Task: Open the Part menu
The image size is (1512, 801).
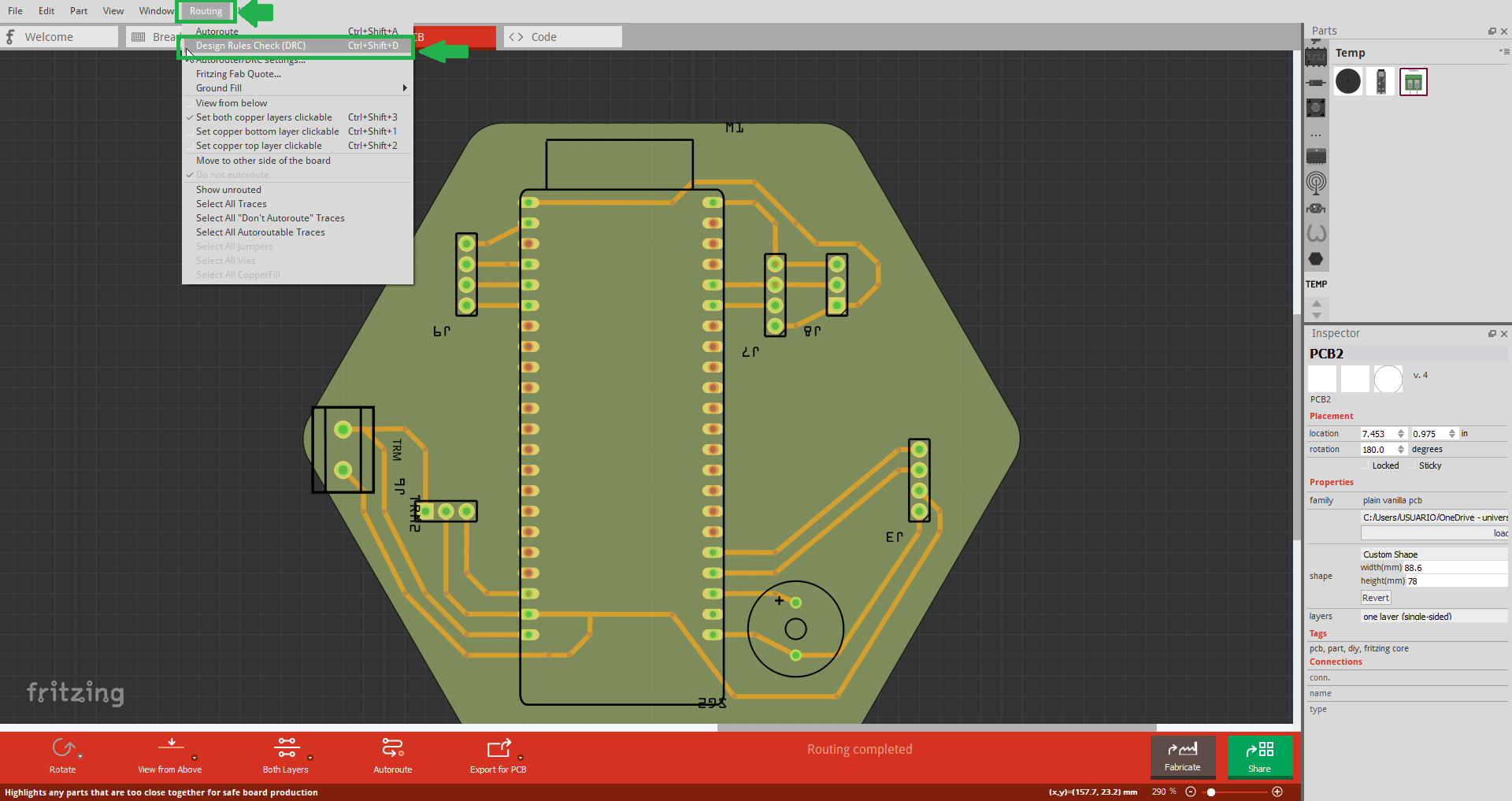Action: 79,11
